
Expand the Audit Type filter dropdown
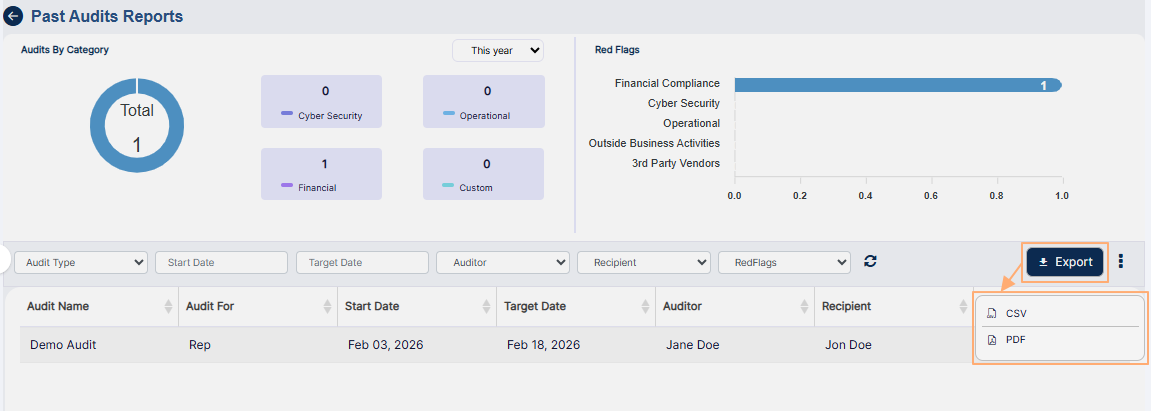[x=81, y=262]
